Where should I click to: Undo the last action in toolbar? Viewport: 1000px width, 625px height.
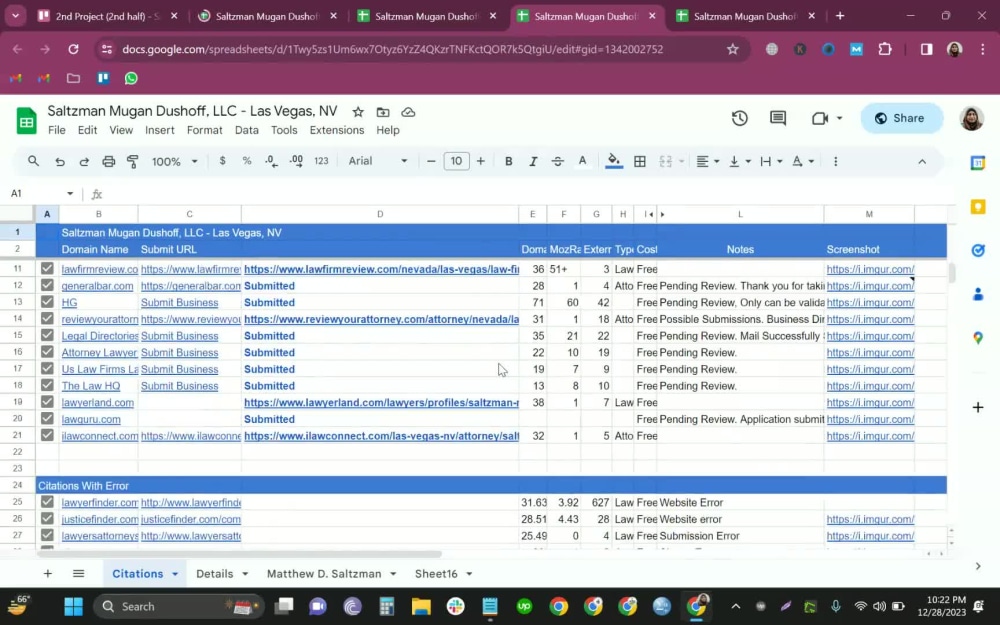pyautogui.click(x=59, y=161)
